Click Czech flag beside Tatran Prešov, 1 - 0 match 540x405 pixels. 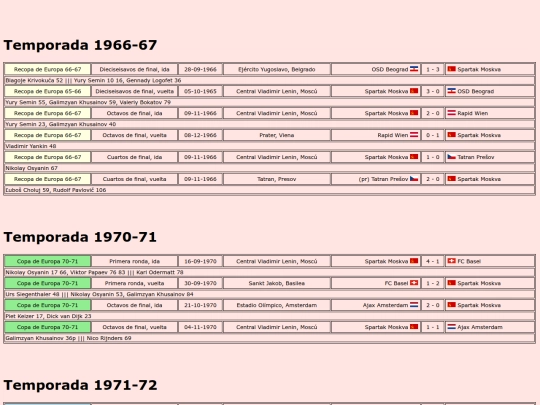pos(451,157)
